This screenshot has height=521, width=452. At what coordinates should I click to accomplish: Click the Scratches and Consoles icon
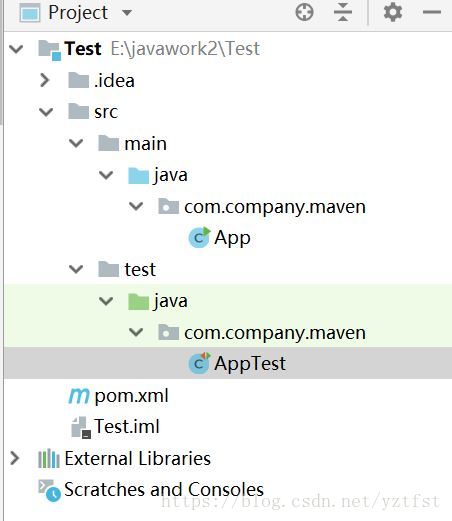[x=49, y=490]
